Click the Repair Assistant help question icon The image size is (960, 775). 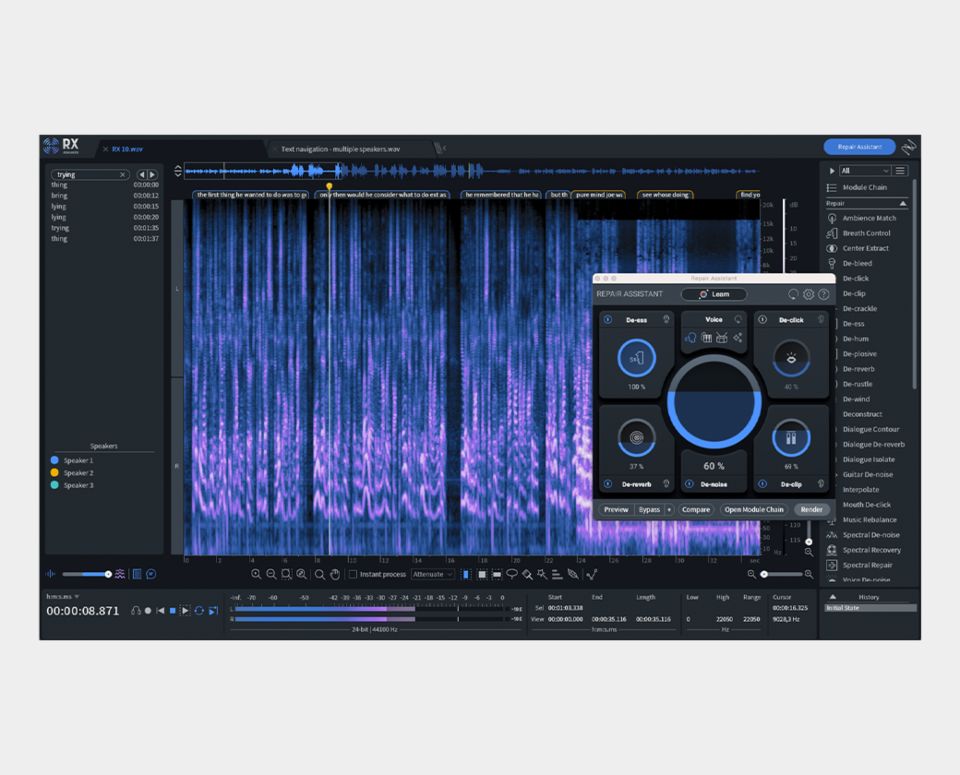pos(823,294)
